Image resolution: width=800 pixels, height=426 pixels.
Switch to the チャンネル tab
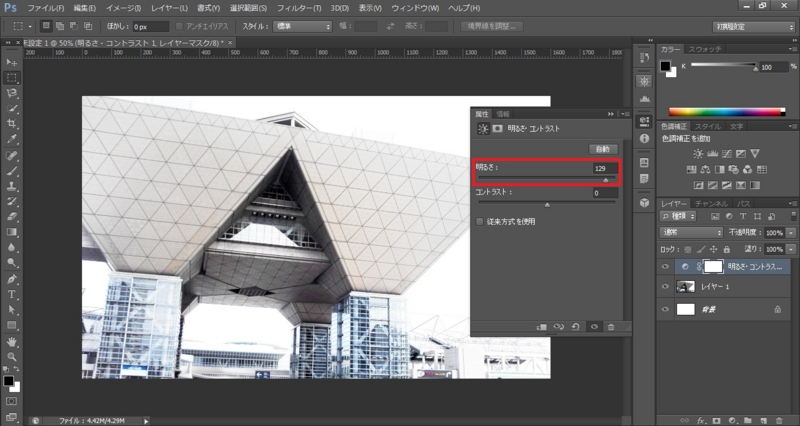tap(711, 204)
